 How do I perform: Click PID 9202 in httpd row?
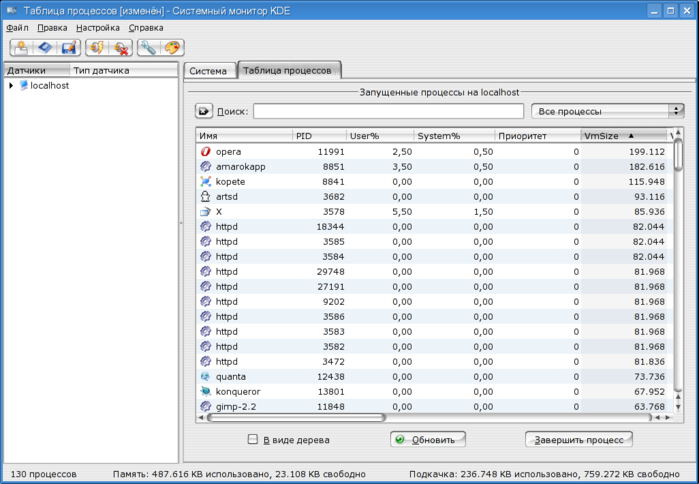pos(333,302)
